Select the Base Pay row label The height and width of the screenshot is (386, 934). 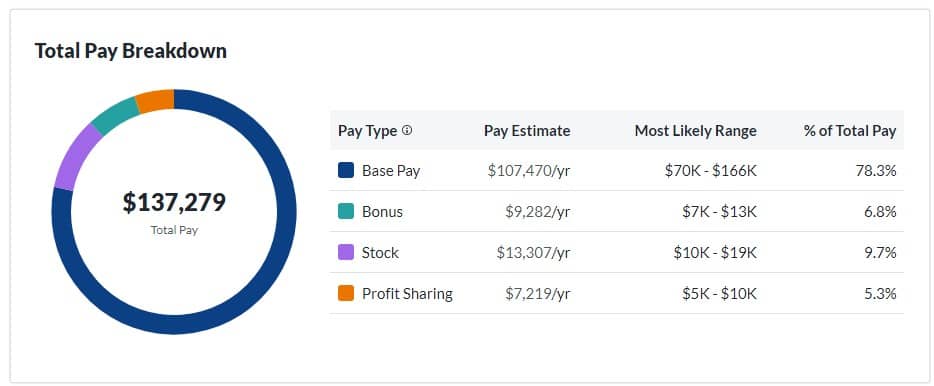click(391, 171)
